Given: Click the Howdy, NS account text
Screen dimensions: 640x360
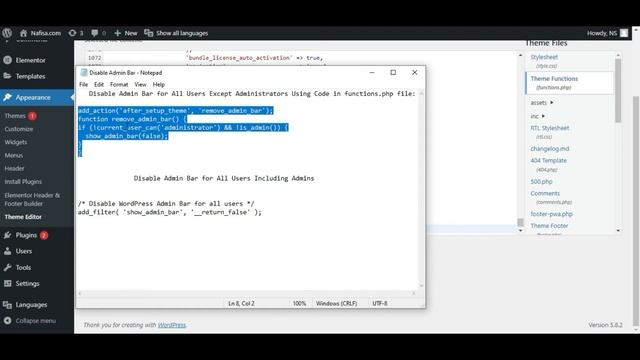Looking at the screenshot, I should coord(602,33).
